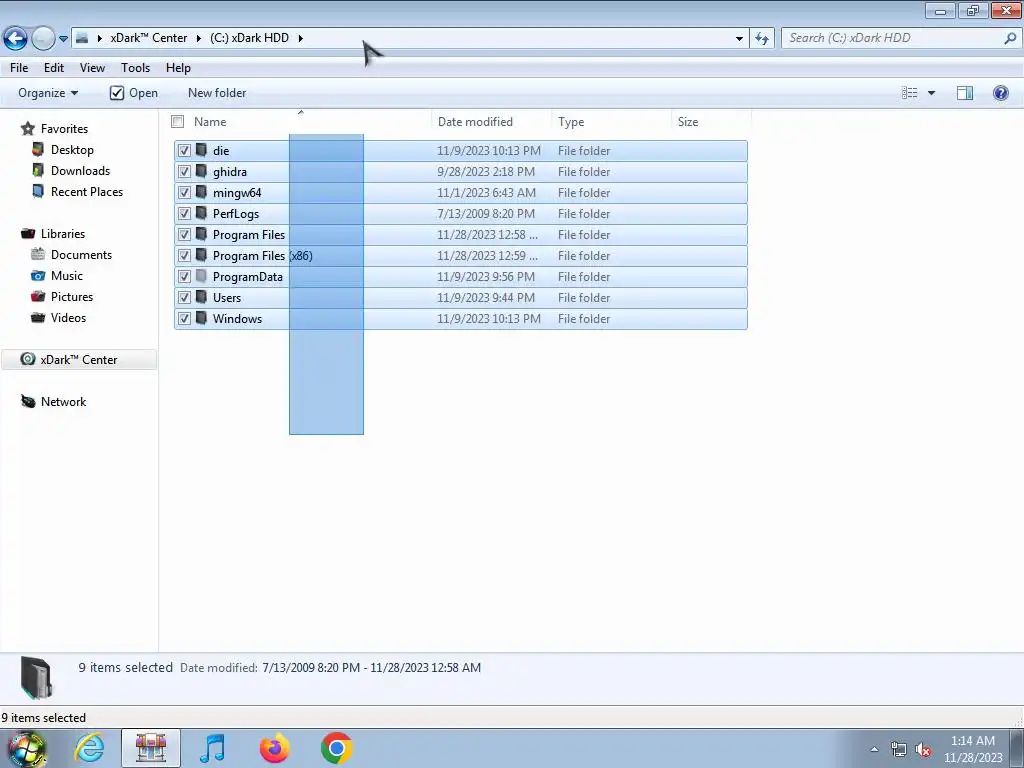Select the Users folder name

tap(227, 298)
